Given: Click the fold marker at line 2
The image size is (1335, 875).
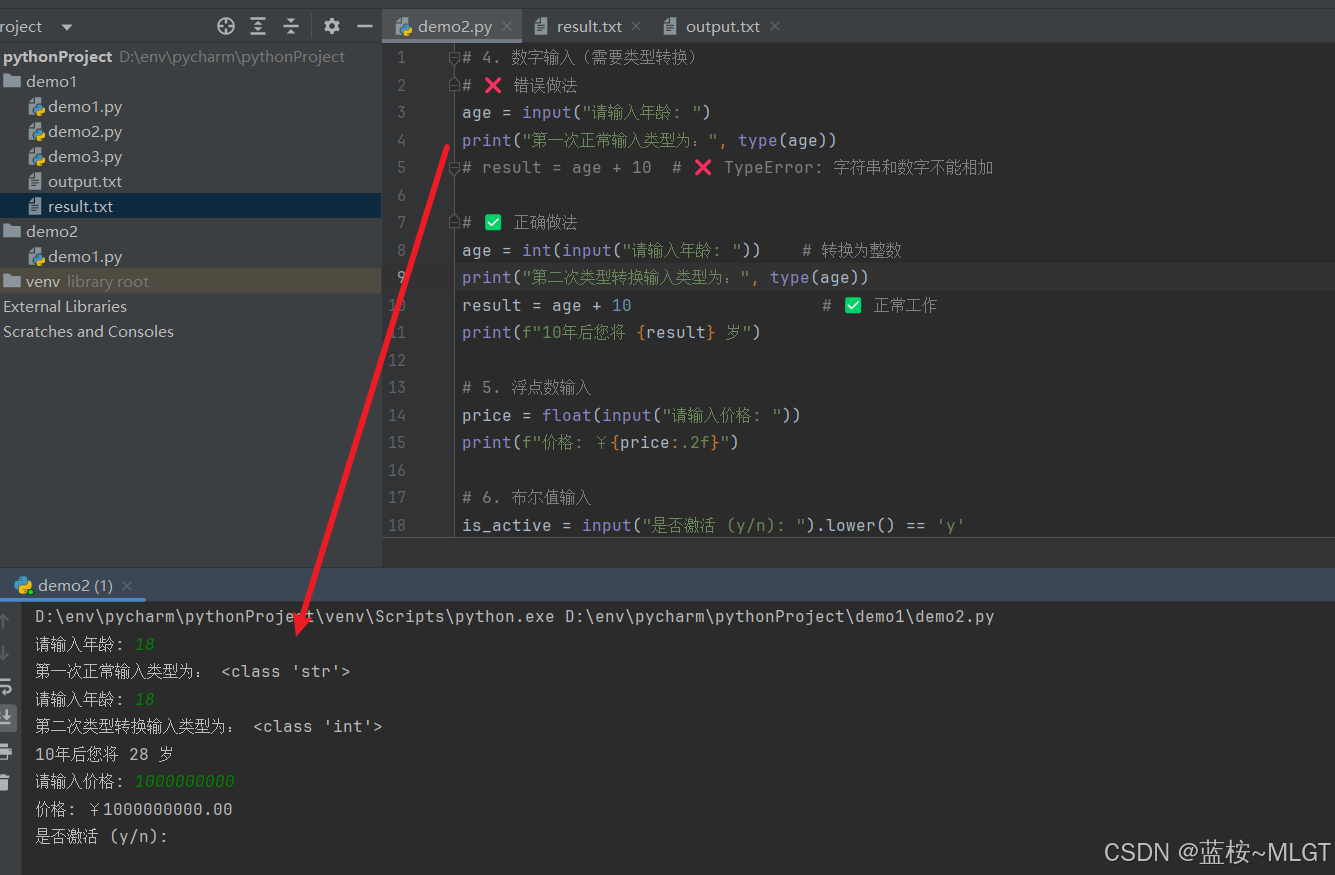Looking at the screenshot, I should (454, 85).
